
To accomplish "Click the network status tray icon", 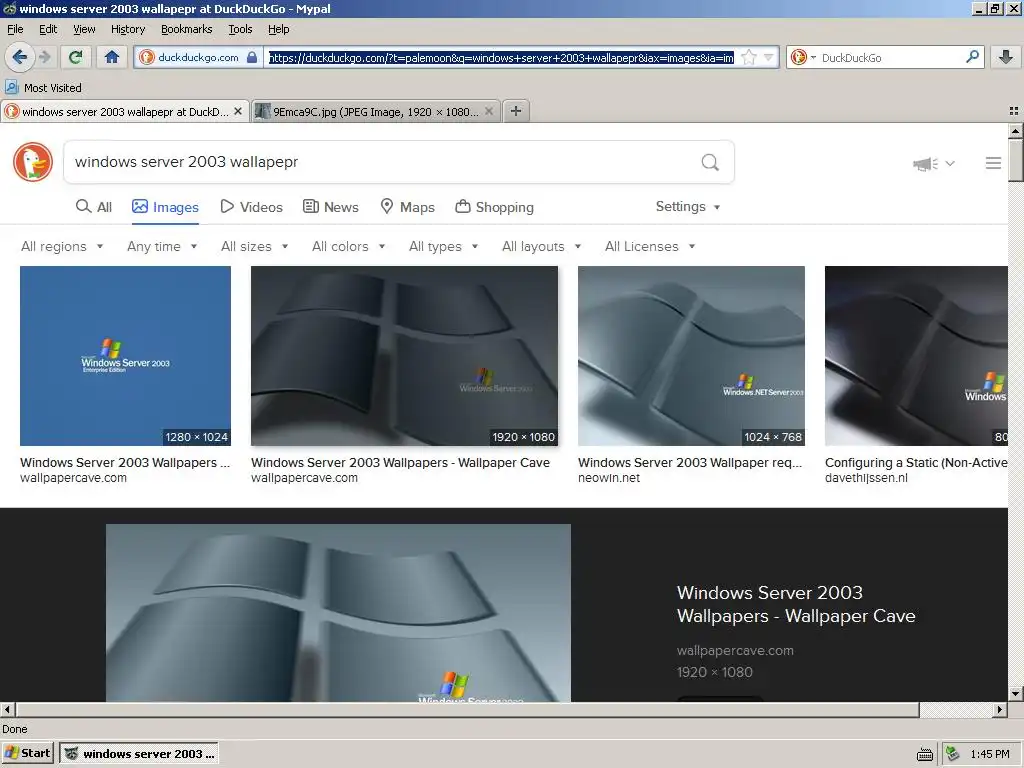I will 953,754.
